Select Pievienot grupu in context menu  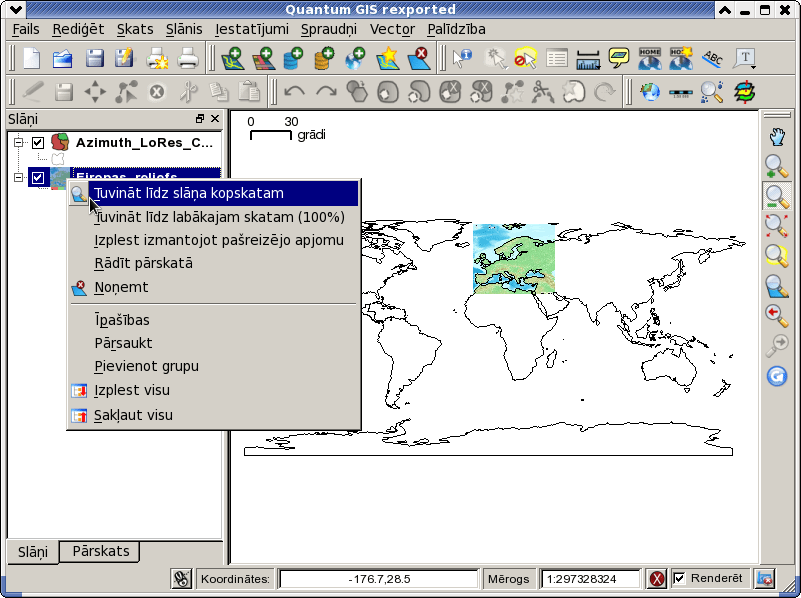click(214, 367)
